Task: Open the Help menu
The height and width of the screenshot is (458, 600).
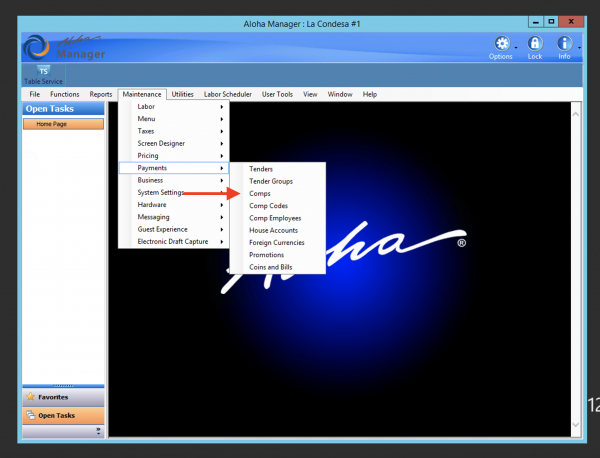Action: [370, 94]
